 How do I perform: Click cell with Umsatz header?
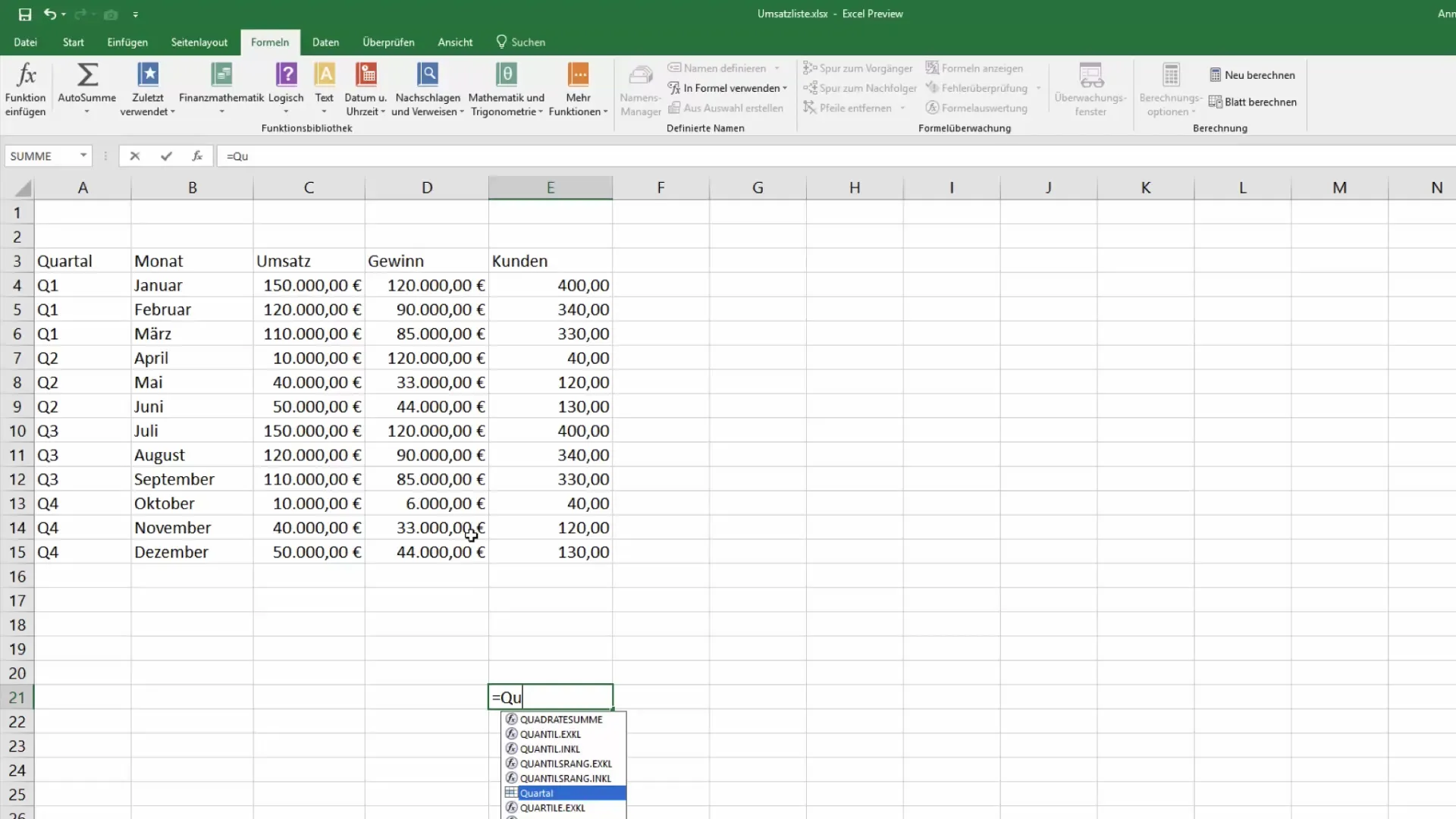pos(309,261)
